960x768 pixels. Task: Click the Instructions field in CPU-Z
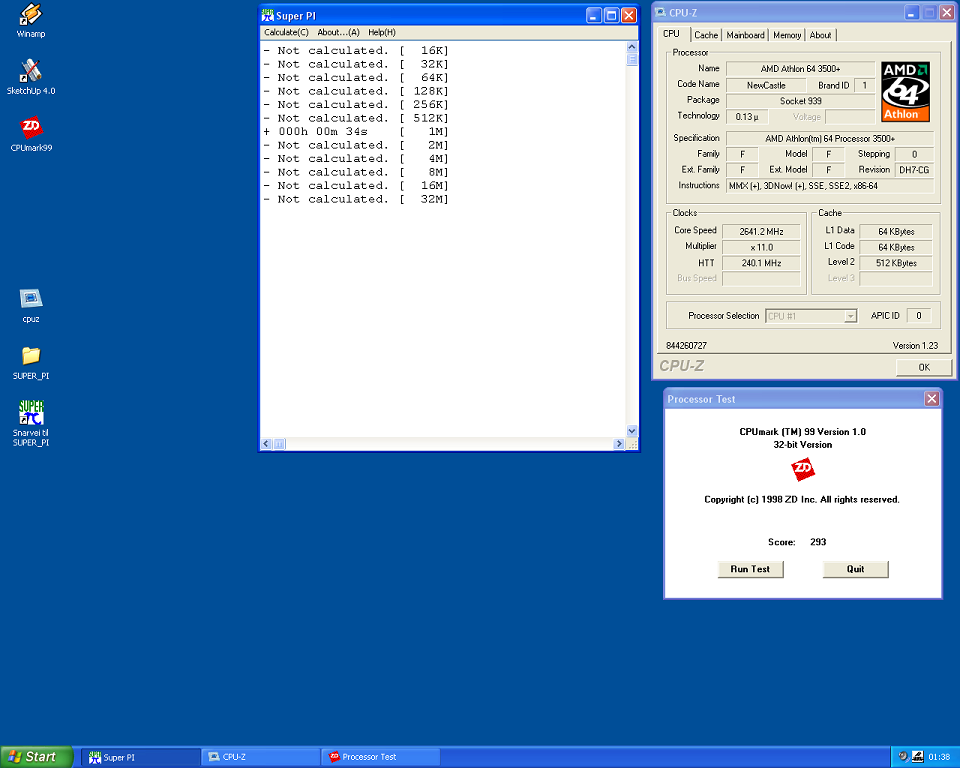830,186
